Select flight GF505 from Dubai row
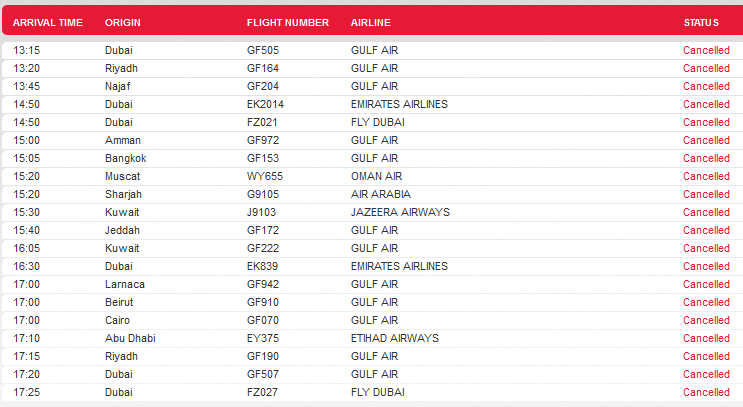 [x=372, y=50]
